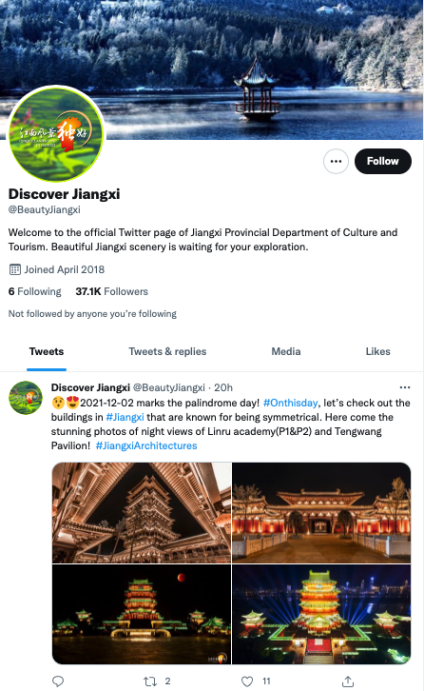Click the #Onthisday hashtag
Viewport: 424px width, 691px height.
pyautogui.click(x=290, y=403)
